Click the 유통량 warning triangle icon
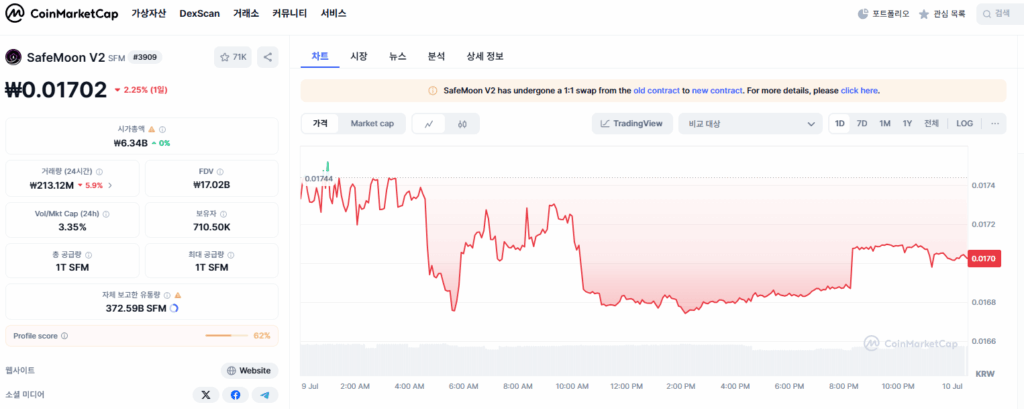The width and height of the screenshot is (1024, 409). pyautogui.click(x=178, y=295)
